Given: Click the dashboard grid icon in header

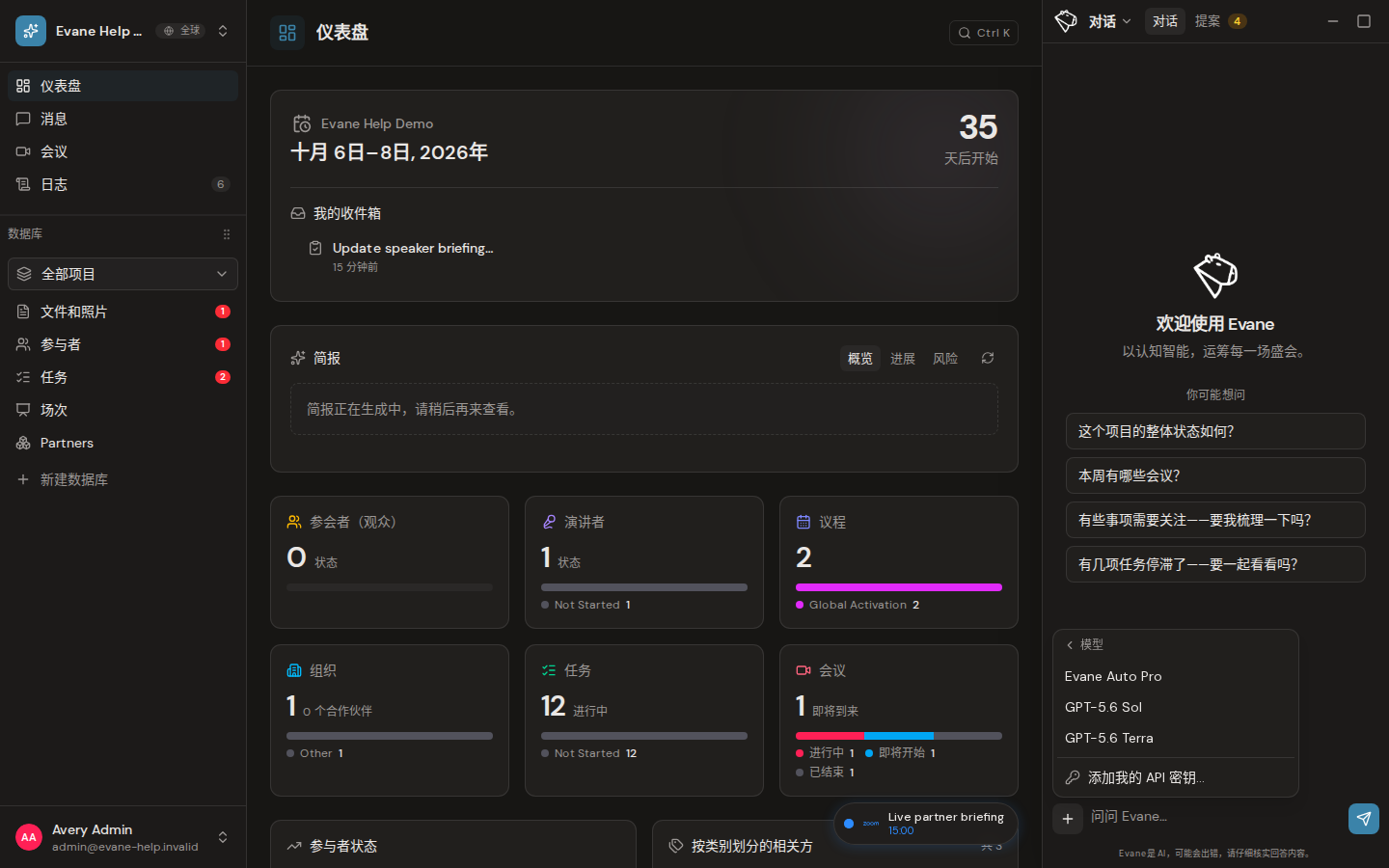Looking at the screenshot, I should pos(287,33).
